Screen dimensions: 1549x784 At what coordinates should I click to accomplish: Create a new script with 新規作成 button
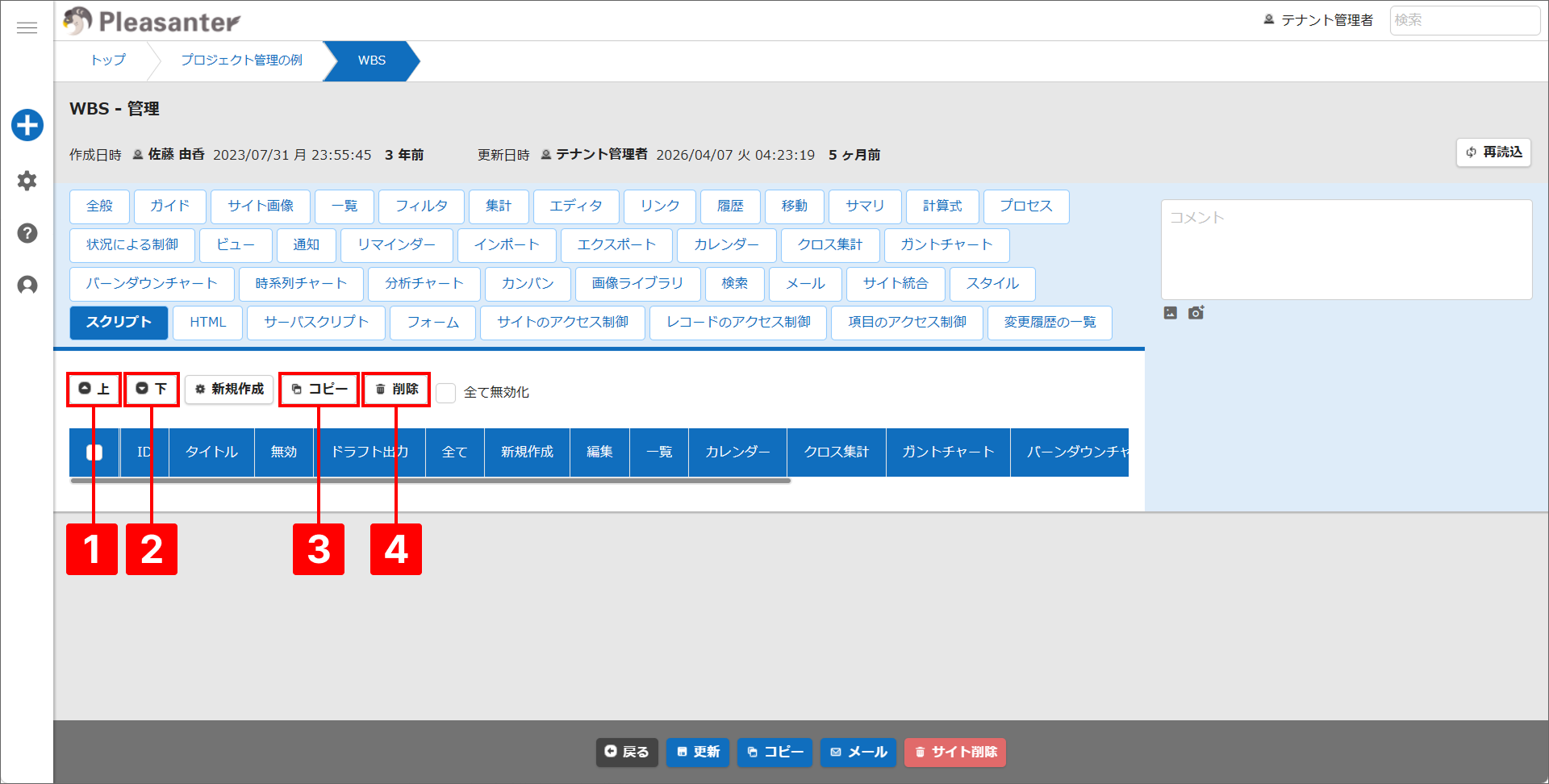[229, 390]
